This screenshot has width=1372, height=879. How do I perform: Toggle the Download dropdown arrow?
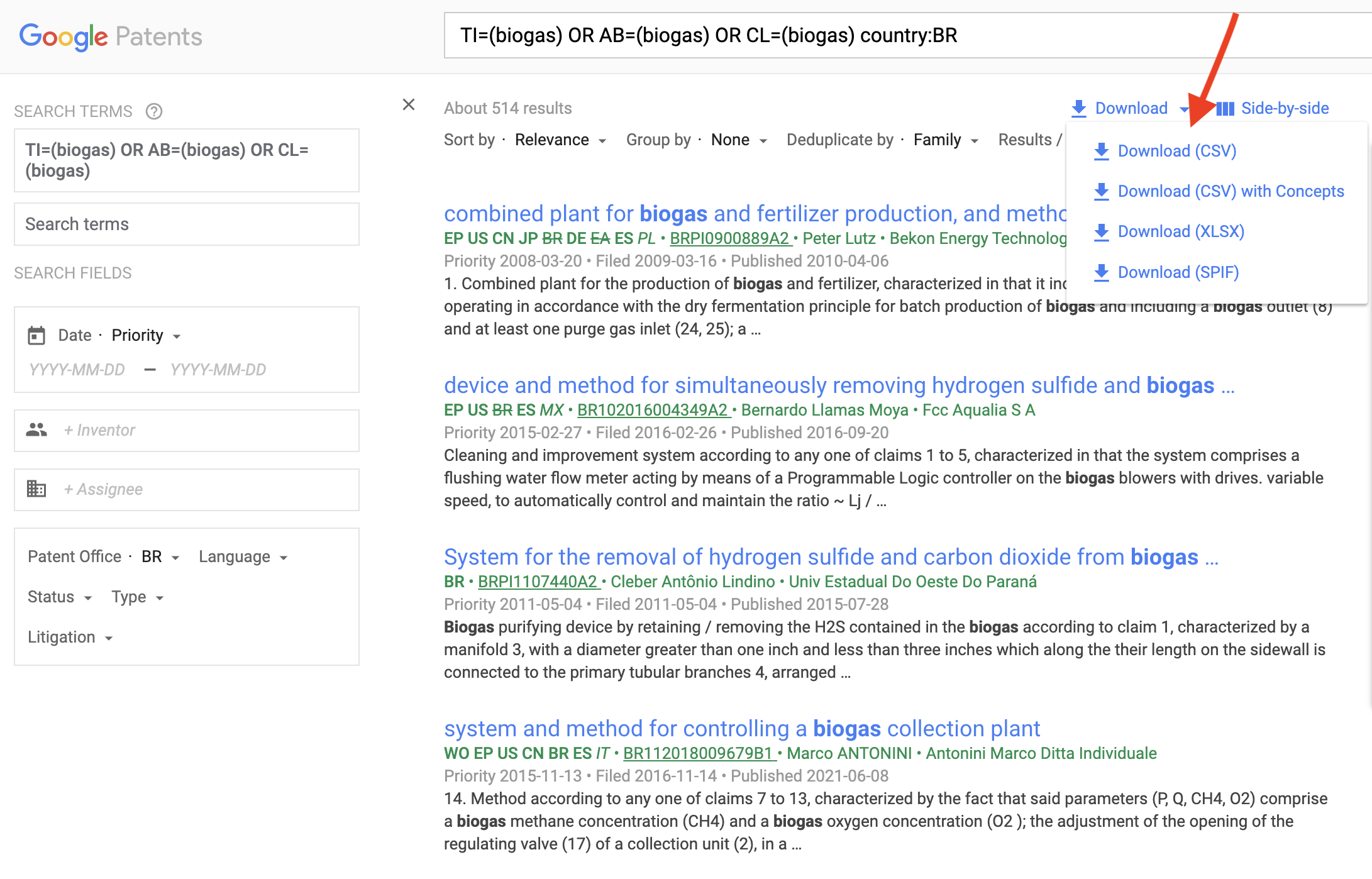point(1185,109)
